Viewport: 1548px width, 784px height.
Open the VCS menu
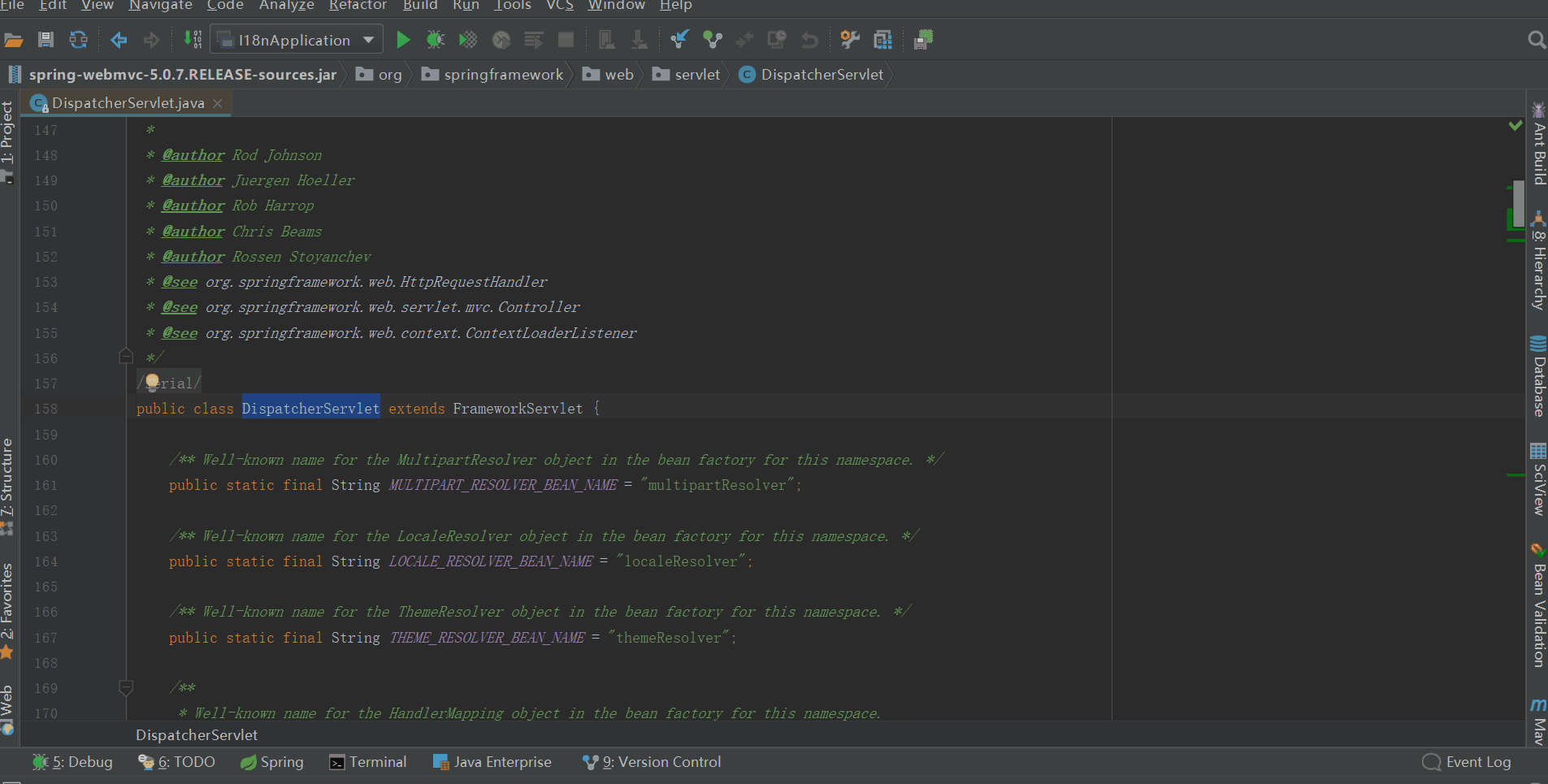point(560,6)
